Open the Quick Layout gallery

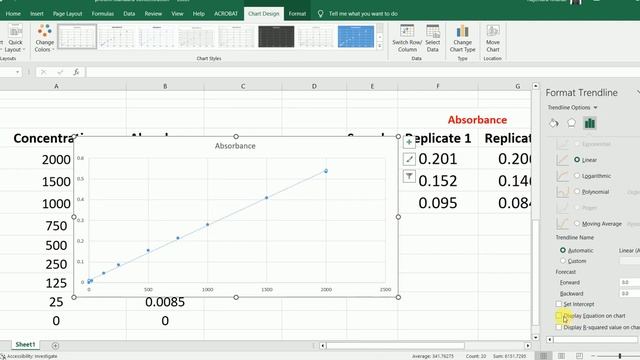15,38
